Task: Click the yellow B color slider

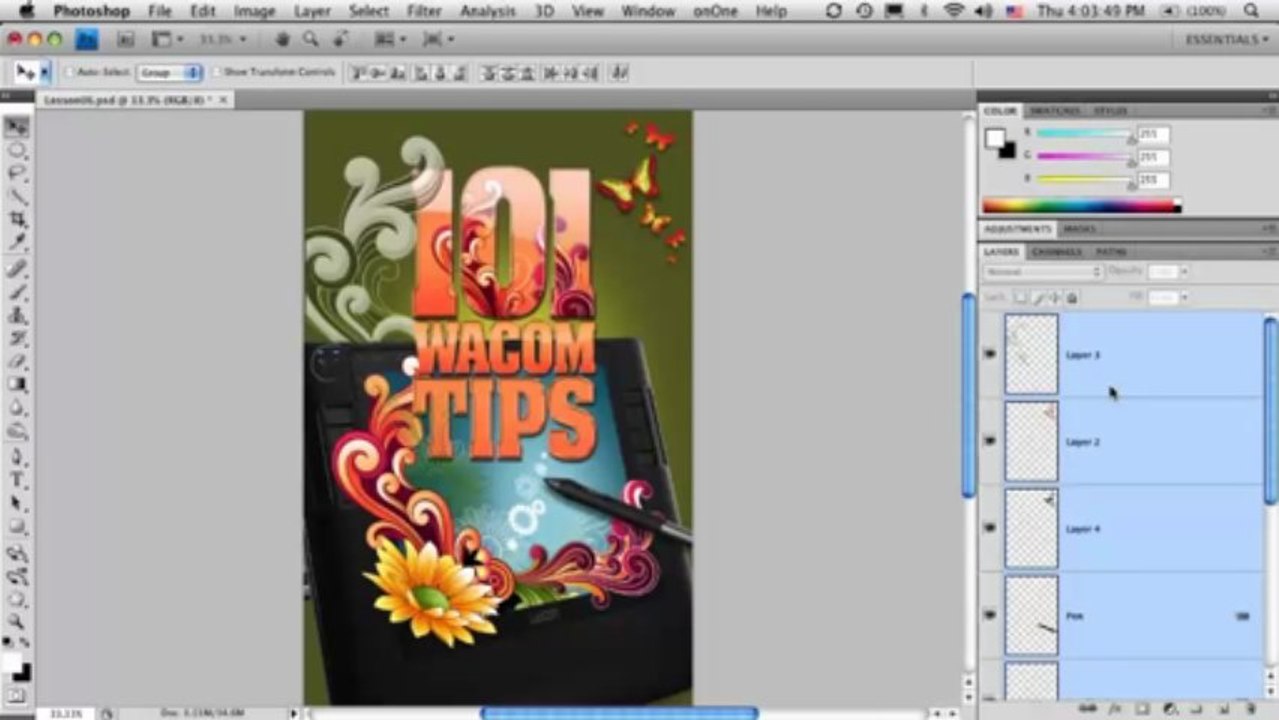Action: tap(1084, 179)
